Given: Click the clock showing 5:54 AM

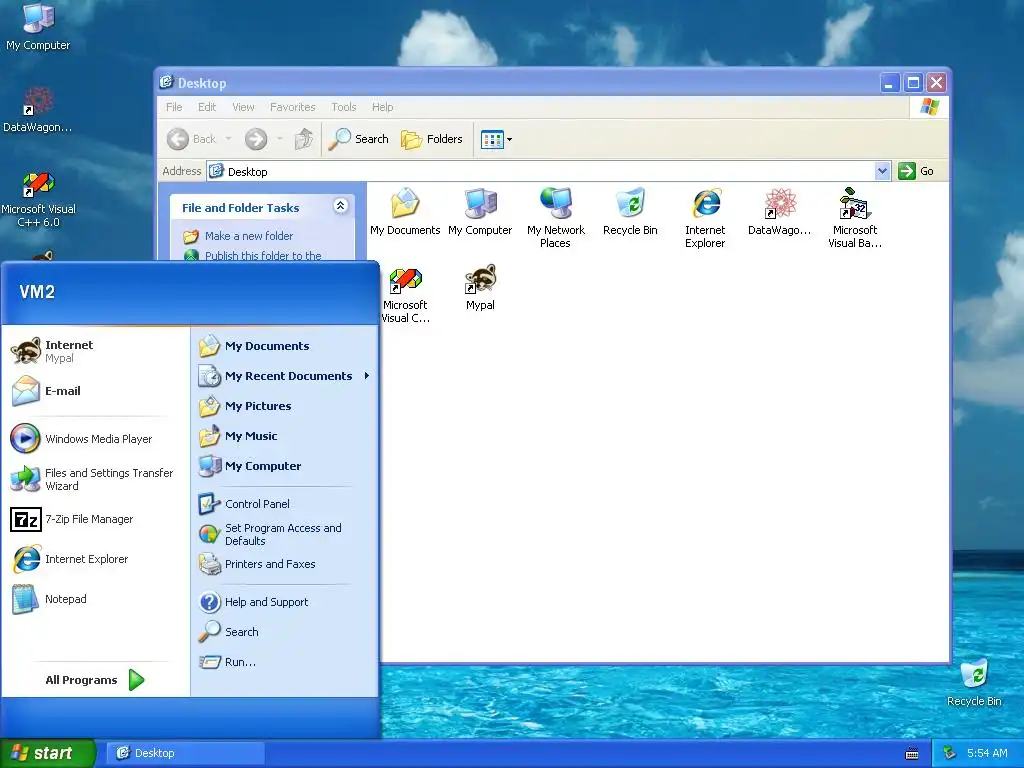Looking at the screenshot, I should click(x=987, y=753).
